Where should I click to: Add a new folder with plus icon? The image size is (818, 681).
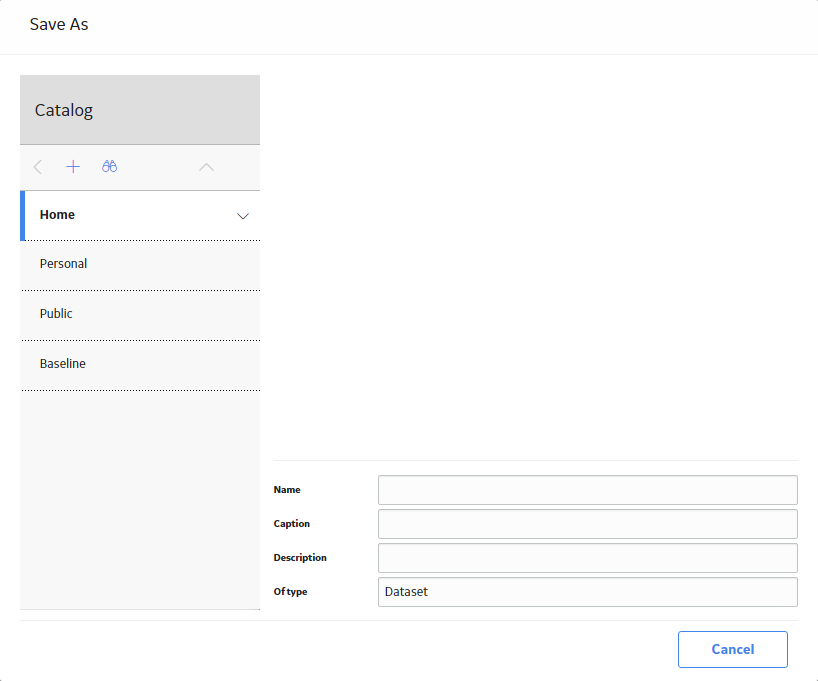[73, 167]
